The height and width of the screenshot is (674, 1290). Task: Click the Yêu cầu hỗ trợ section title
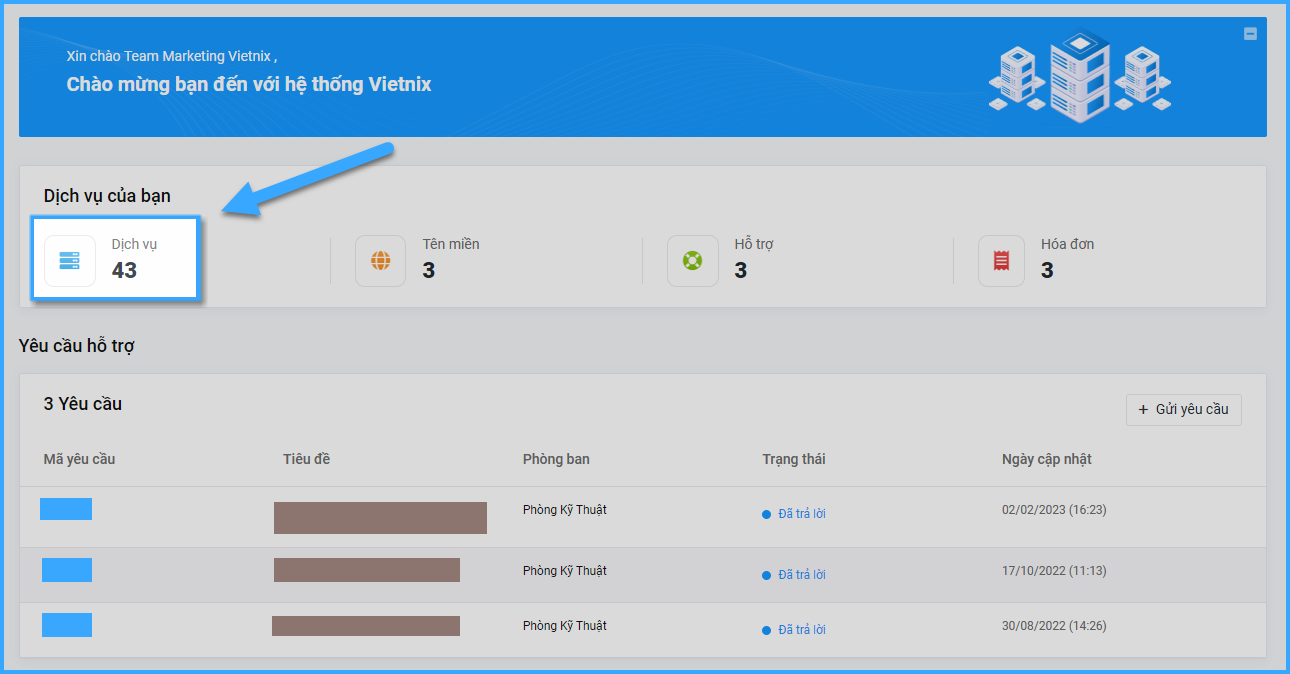[77, 346]
